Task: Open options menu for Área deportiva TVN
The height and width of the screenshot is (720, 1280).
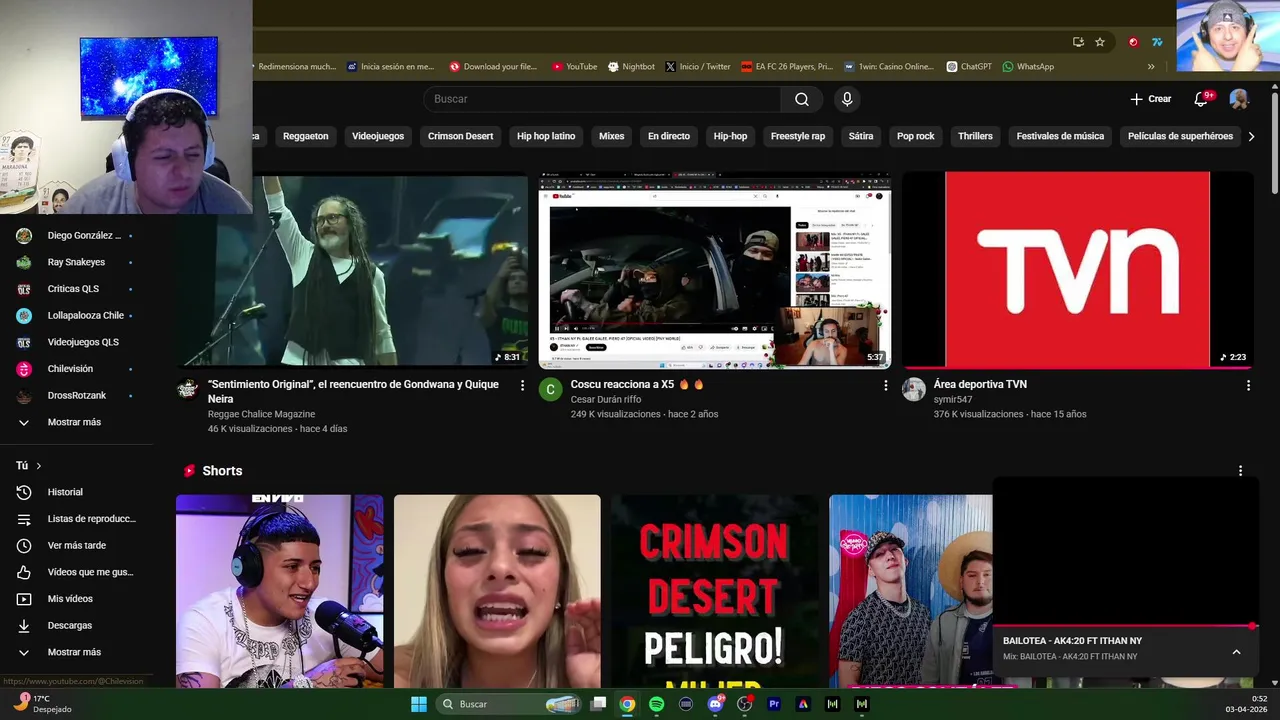Action: click(x=1248, y=385)
